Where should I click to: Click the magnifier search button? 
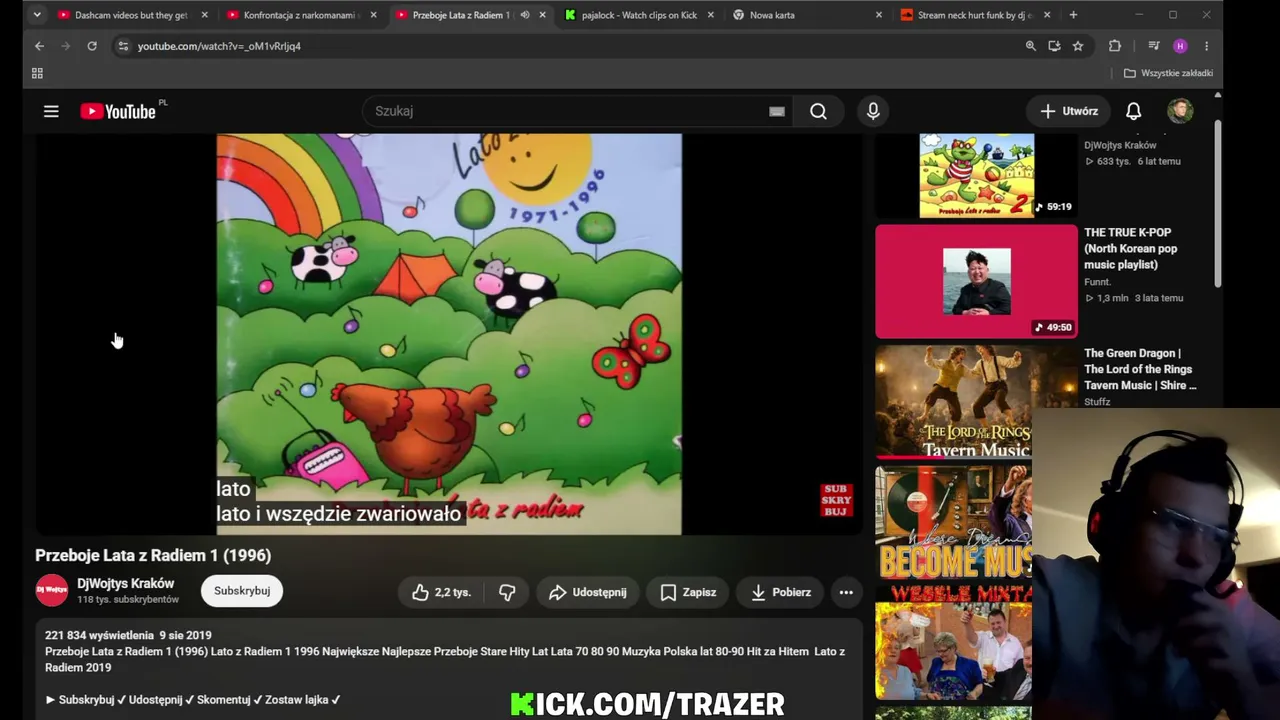tap(818, 111)
